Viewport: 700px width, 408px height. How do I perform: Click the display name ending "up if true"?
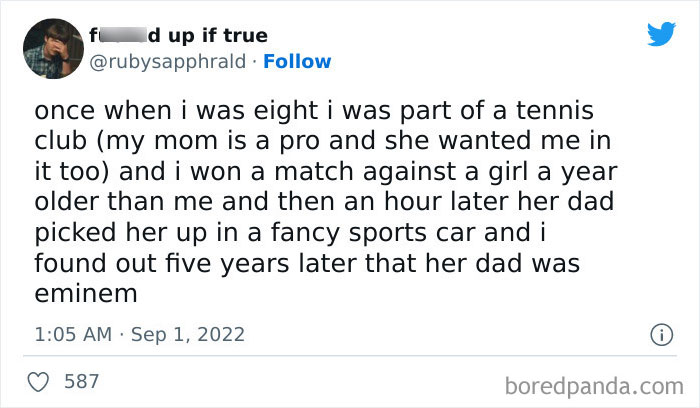[x=214, y=36]
